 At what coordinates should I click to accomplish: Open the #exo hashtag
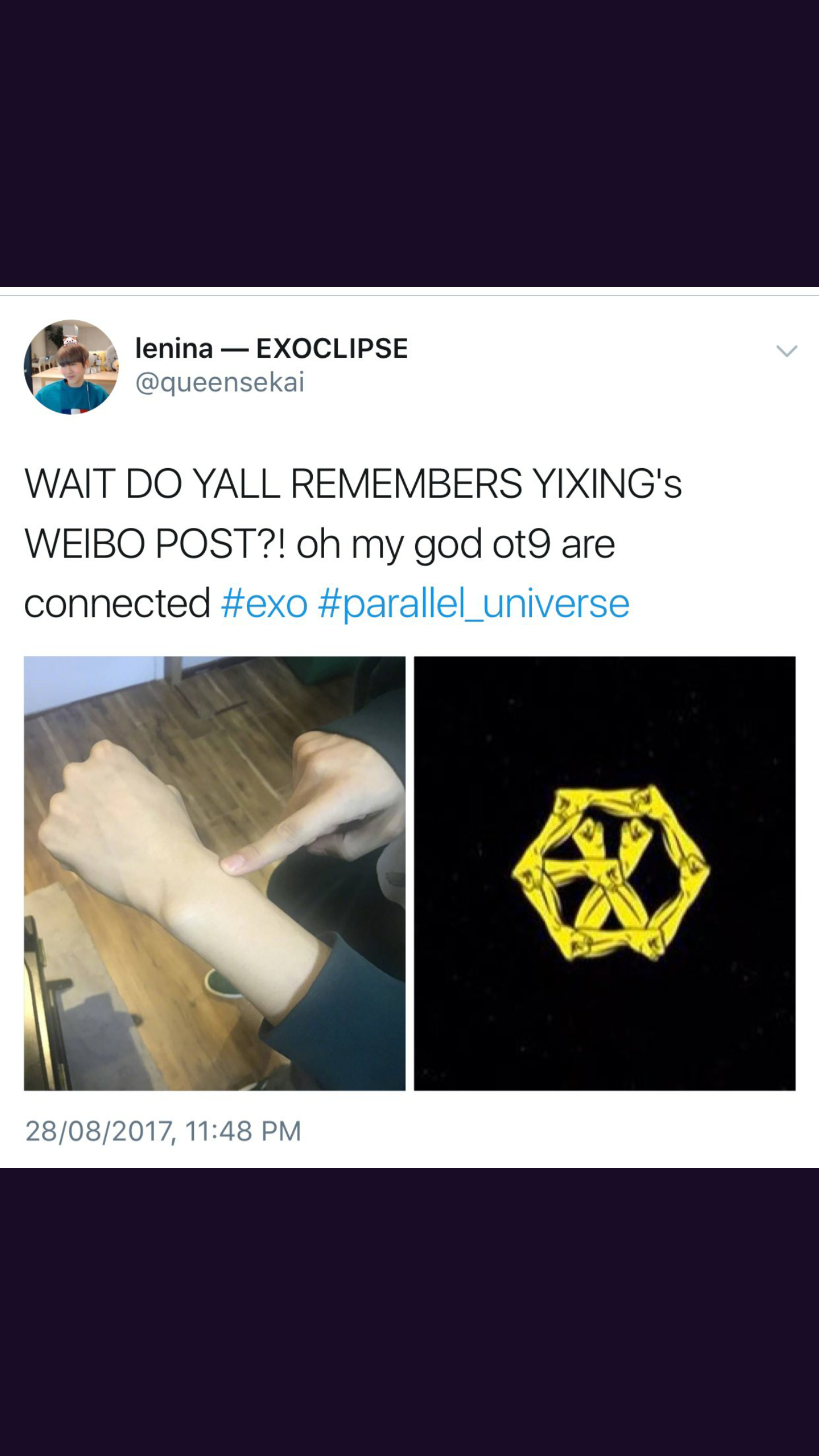264,603
